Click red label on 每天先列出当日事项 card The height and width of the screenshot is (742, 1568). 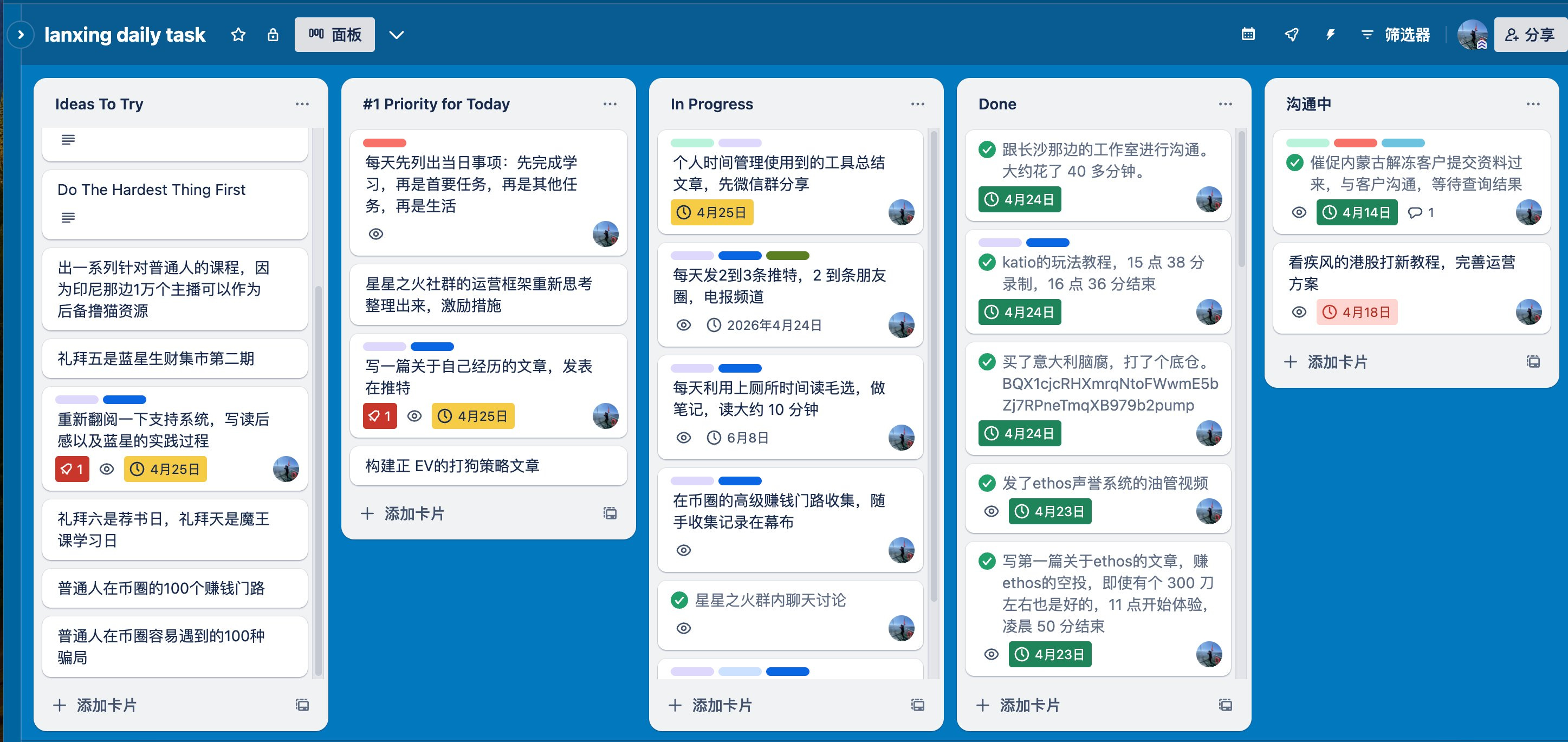click(x=384, y=143)
